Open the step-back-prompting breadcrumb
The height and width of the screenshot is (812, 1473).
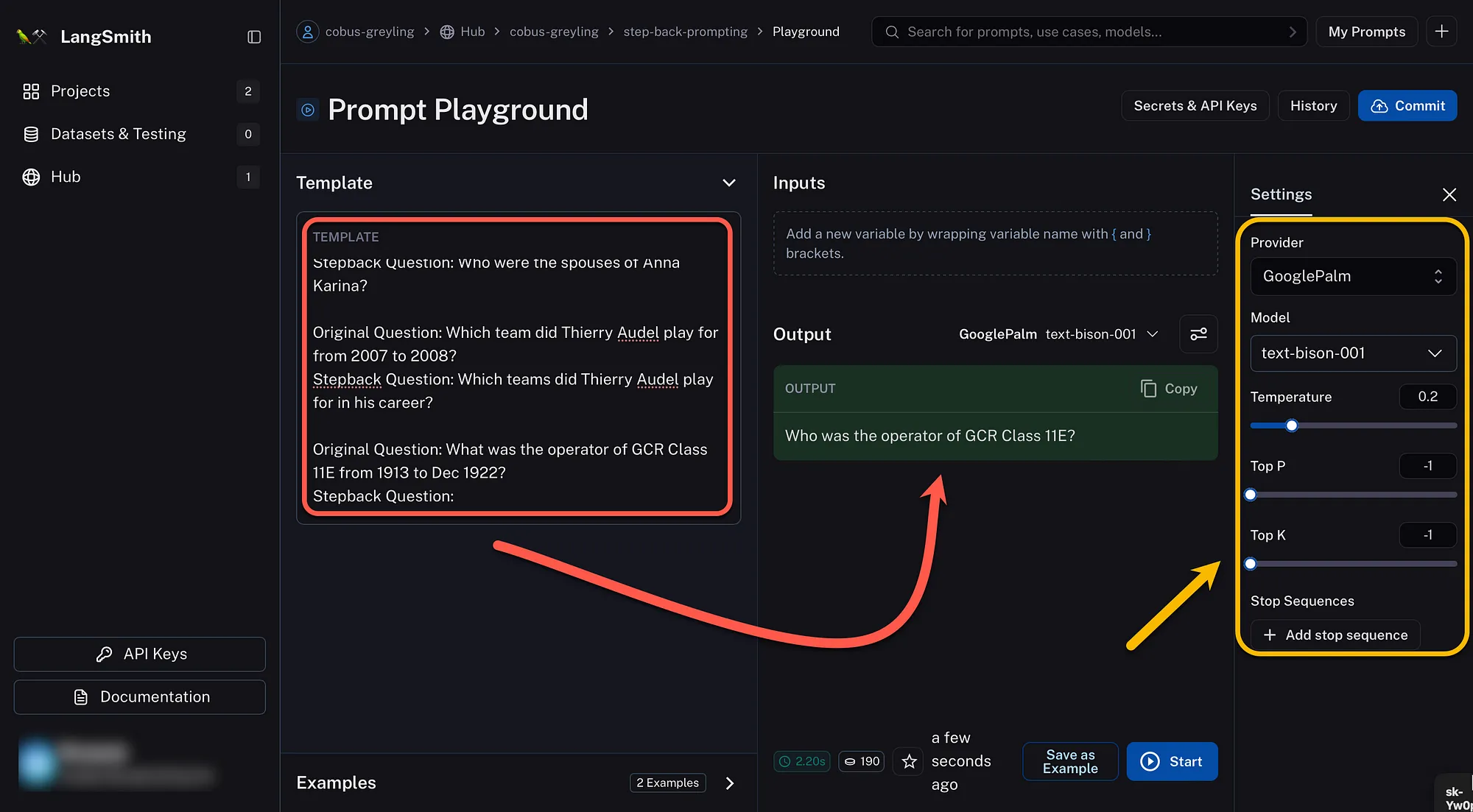coord(685,32)
